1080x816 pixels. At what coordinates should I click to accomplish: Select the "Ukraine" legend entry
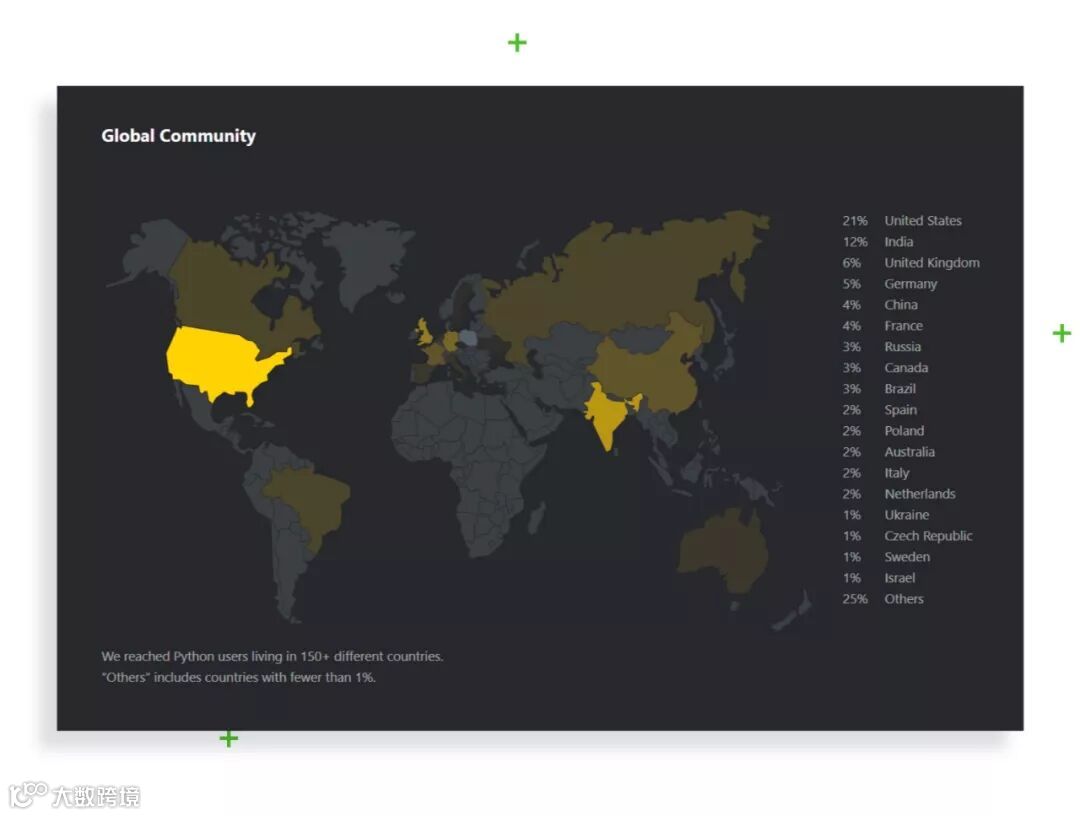(906, 514)
